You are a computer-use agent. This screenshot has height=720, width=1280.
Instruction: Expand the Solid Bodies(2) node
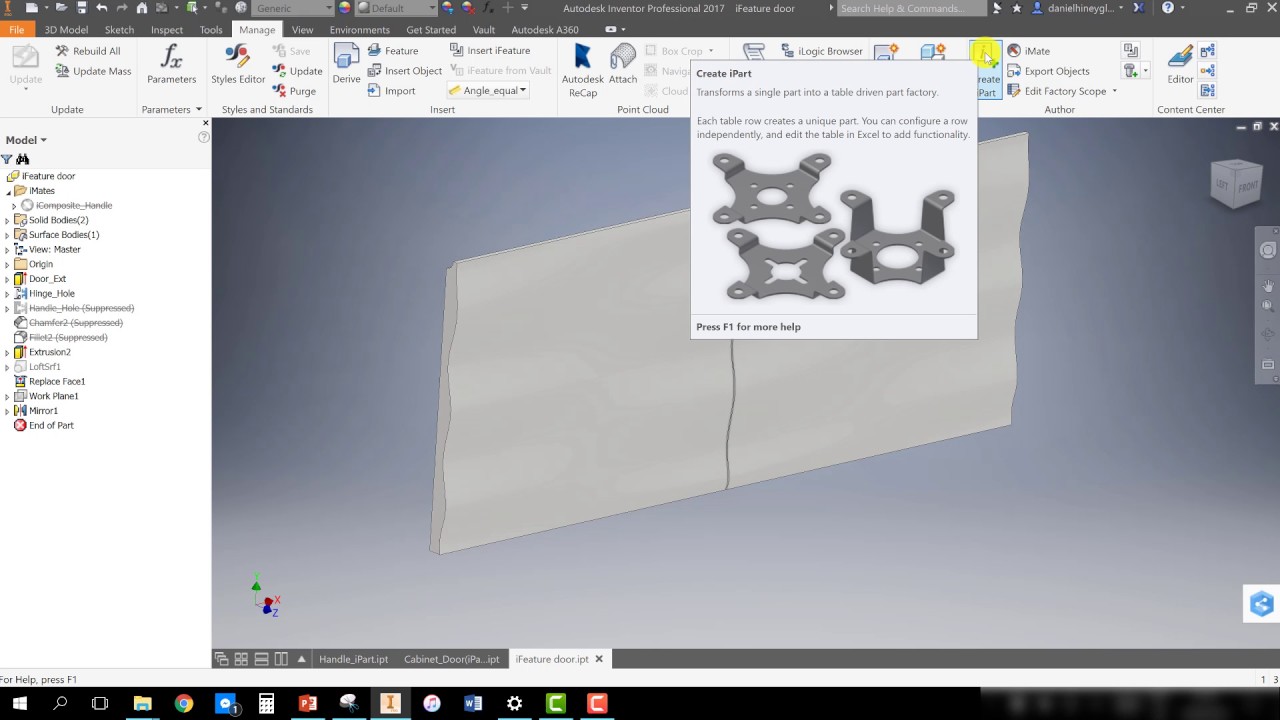pos(7,220)
